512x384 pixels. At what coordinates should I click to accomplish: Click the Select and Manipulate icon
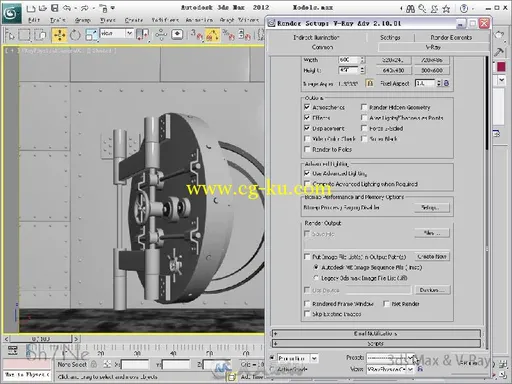(161, 35)
